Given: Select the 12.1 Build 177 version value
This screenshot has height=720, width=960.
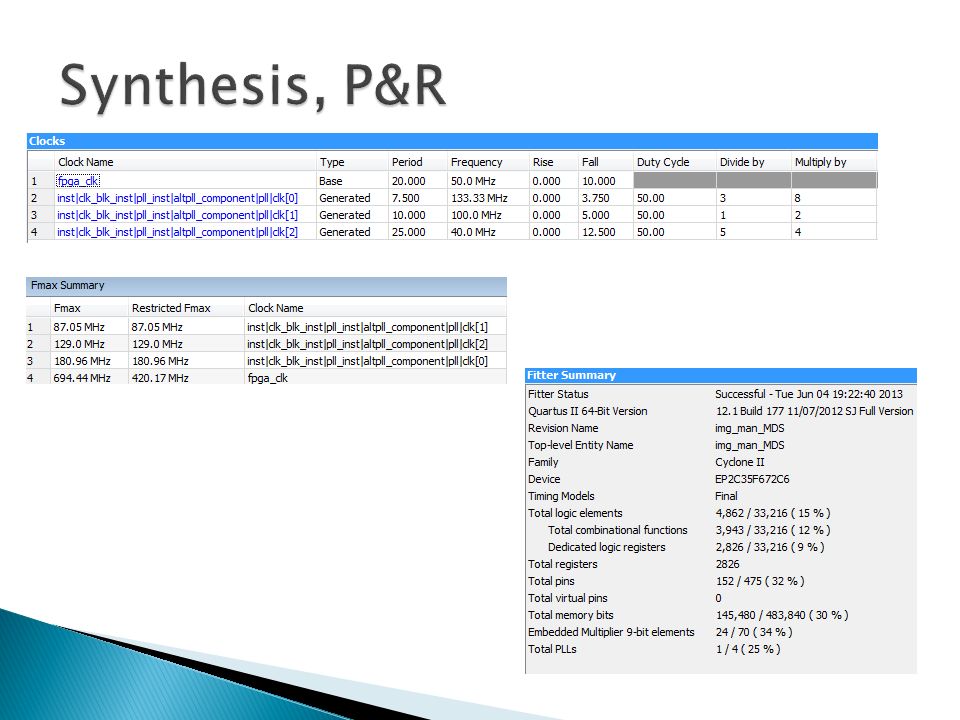Looking at the screenshot, I should click(x=814, y=412).
